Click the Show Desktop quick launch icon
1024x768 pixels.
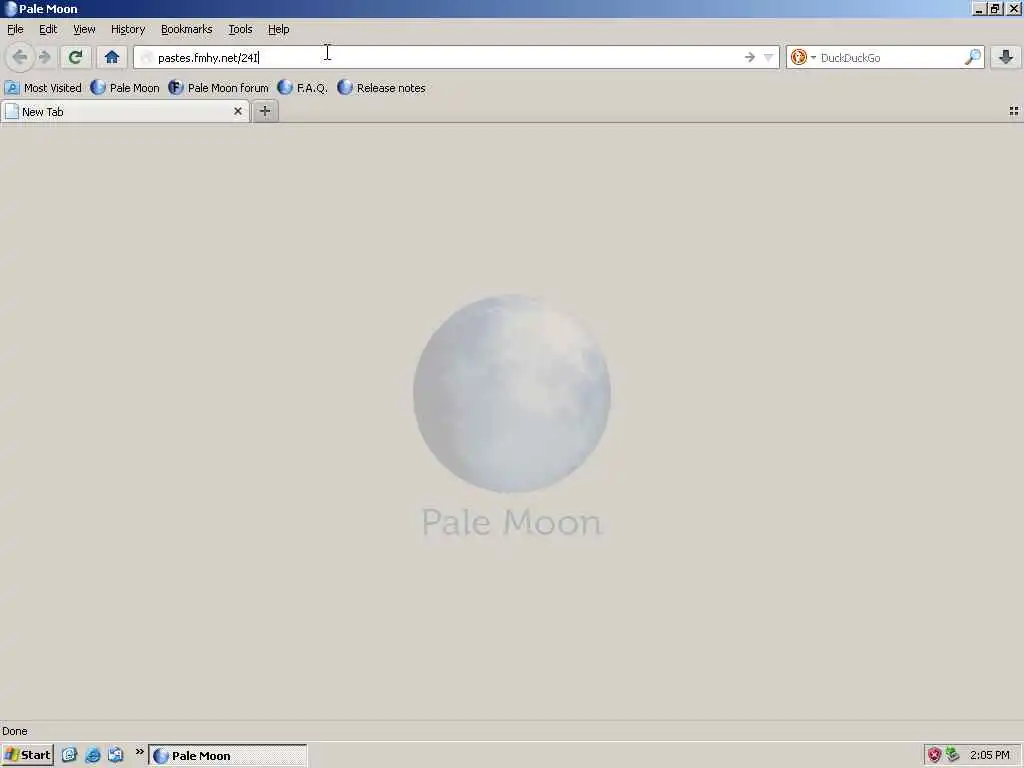tap(69, 755)
